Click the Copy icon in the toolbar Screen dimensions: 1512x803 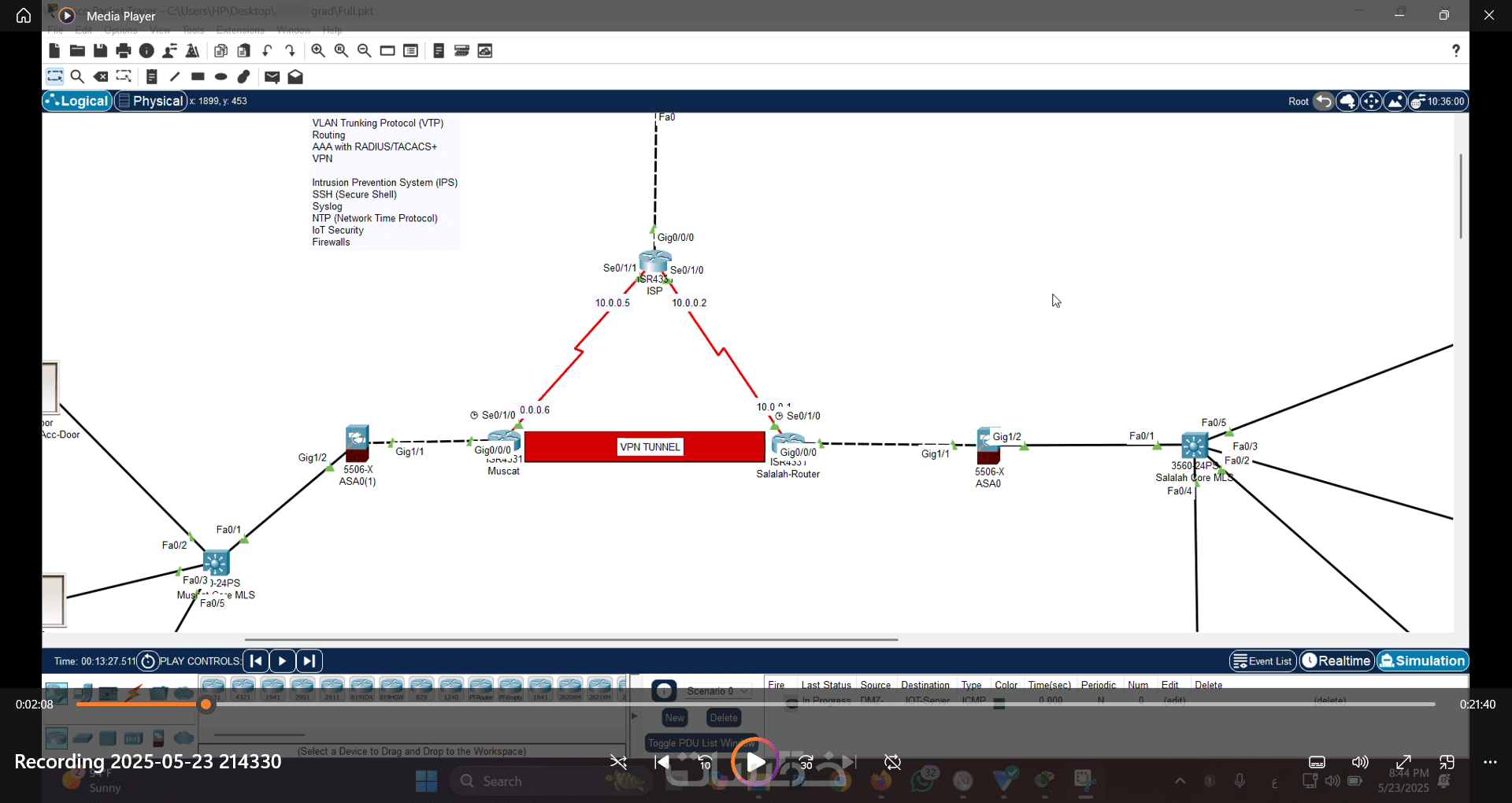pyautogui.click(x=221, y=51)
